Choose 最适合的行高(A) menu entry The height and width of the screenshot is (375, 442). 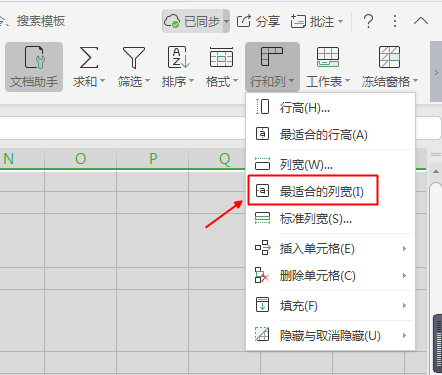tap(330, 134)
